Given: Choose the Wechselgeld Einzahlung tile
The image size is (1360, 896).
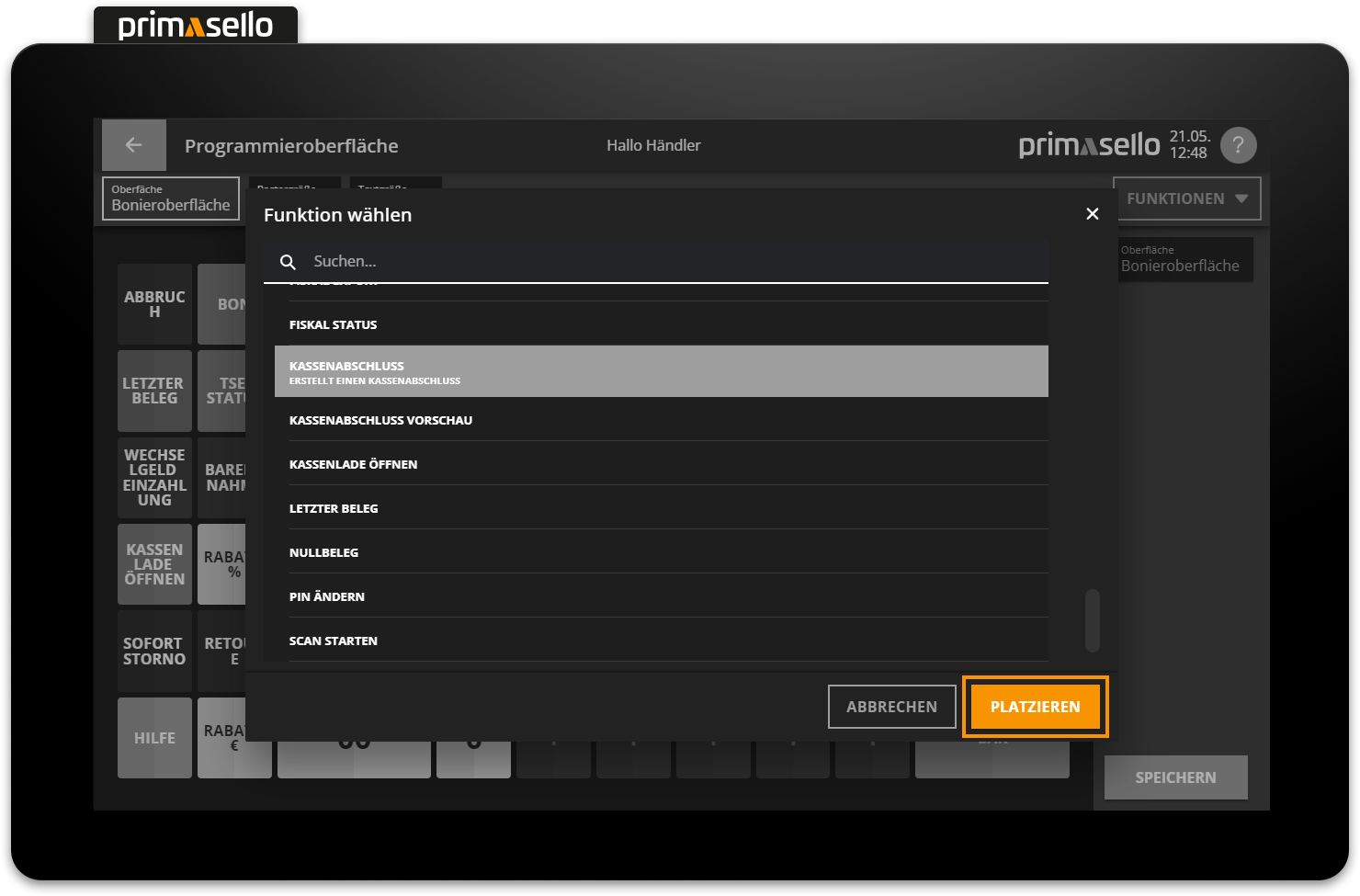Looking at the screenshot, I should coord(153,477).
